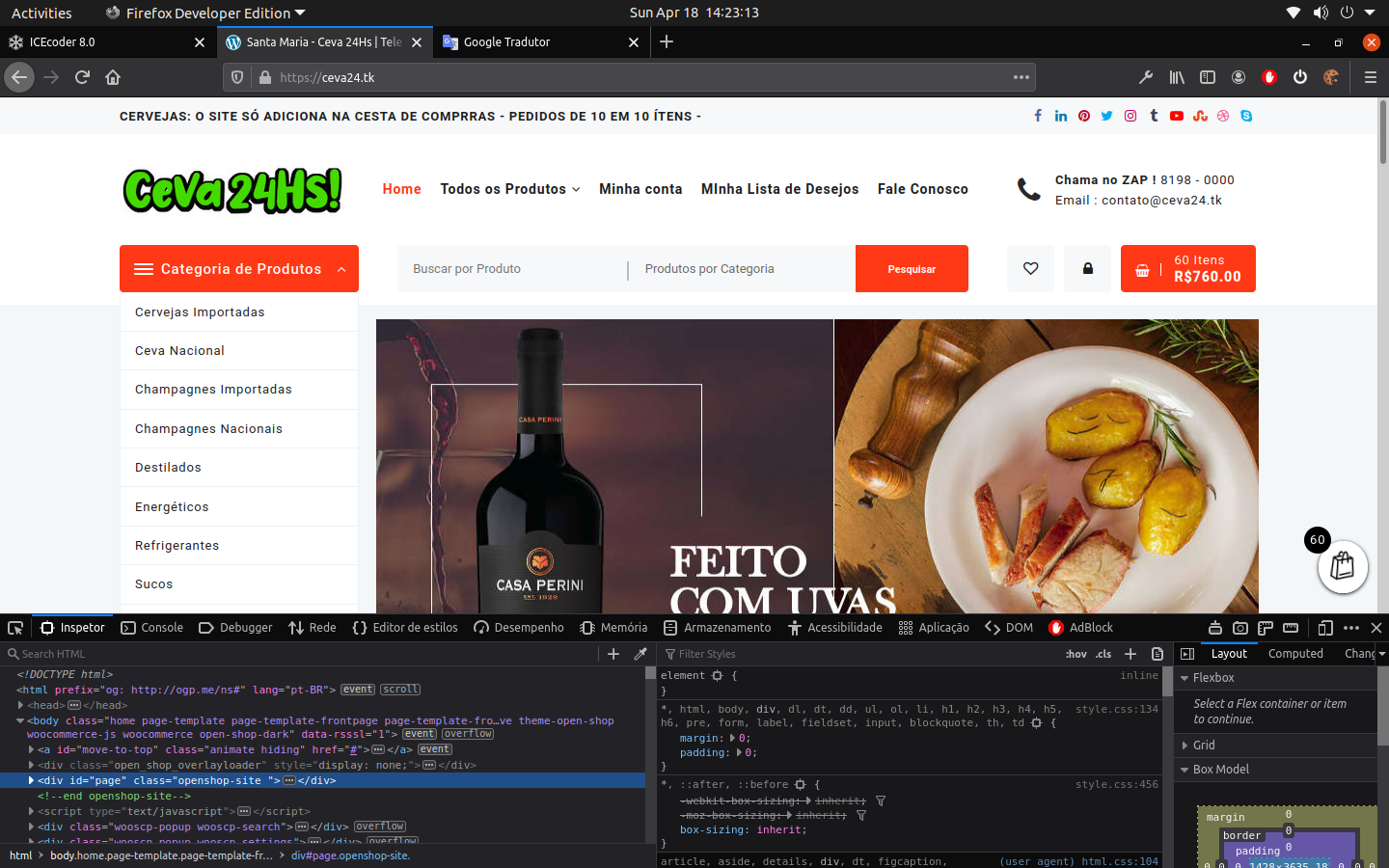Open responsive design mode icon
The width and height of the screenshot is (1389, 868).
tap(1325, 628)
